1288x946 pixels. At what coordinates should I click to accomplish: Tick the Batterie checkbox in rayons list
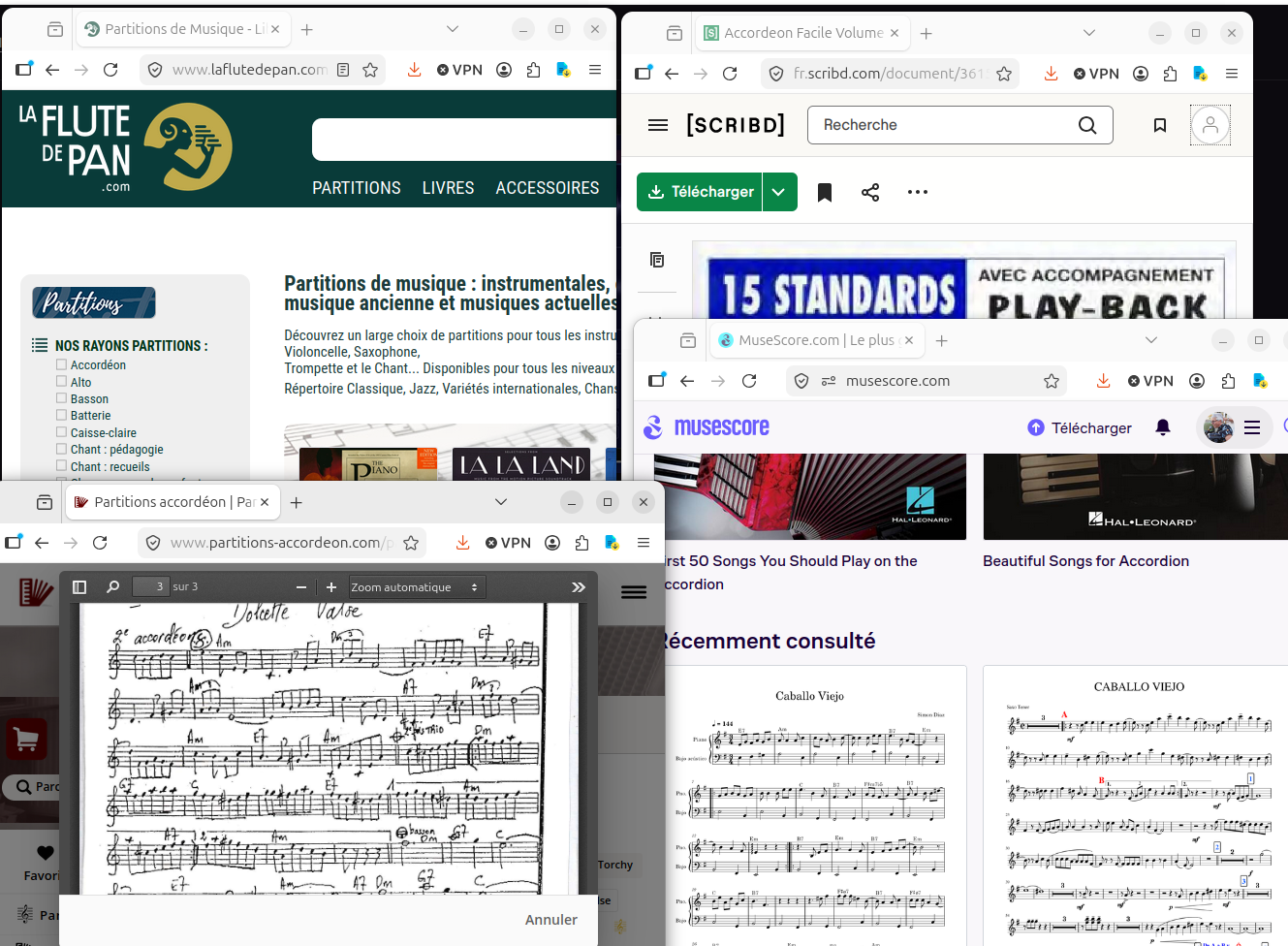click(61, 415)
